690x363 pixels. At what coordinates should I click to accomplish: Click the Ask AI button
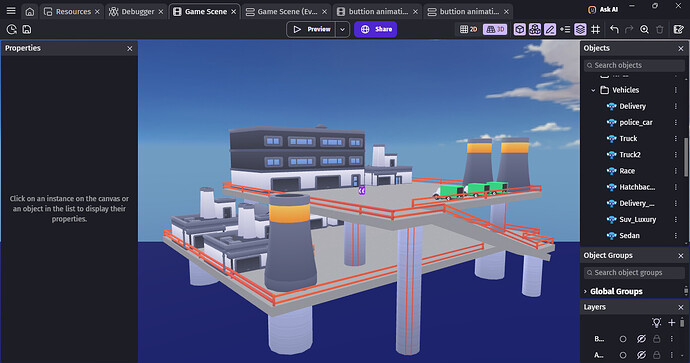(603, 10)
